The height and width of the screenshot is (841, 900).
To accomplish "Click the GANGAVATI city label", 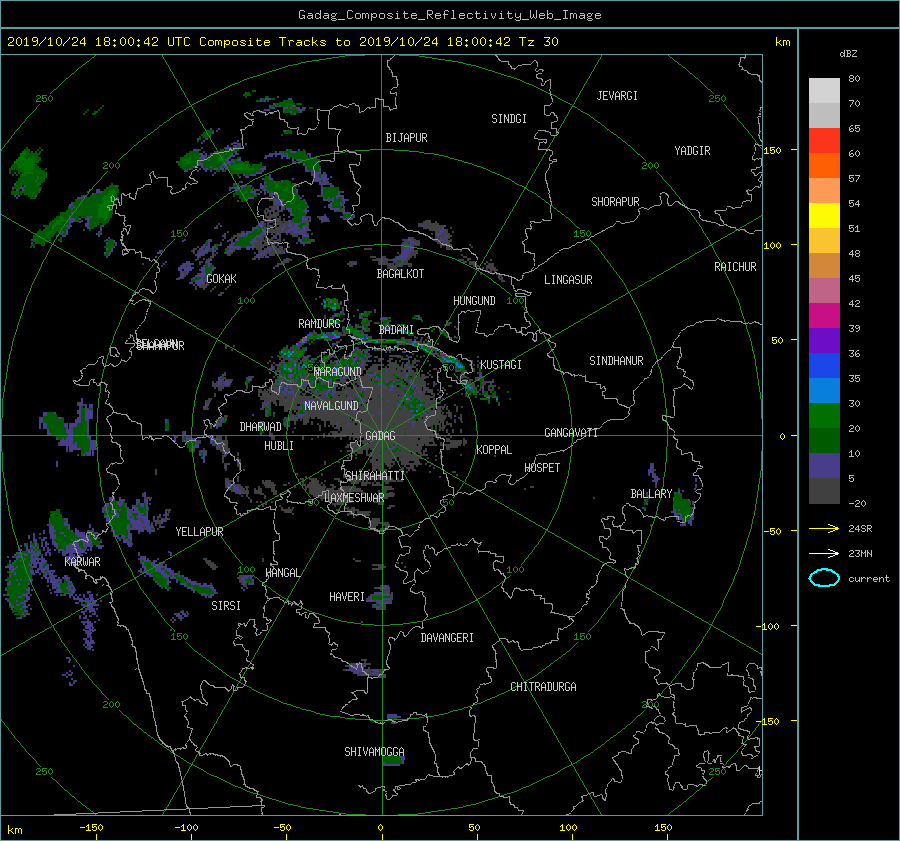I will click(x=571, y=432).
